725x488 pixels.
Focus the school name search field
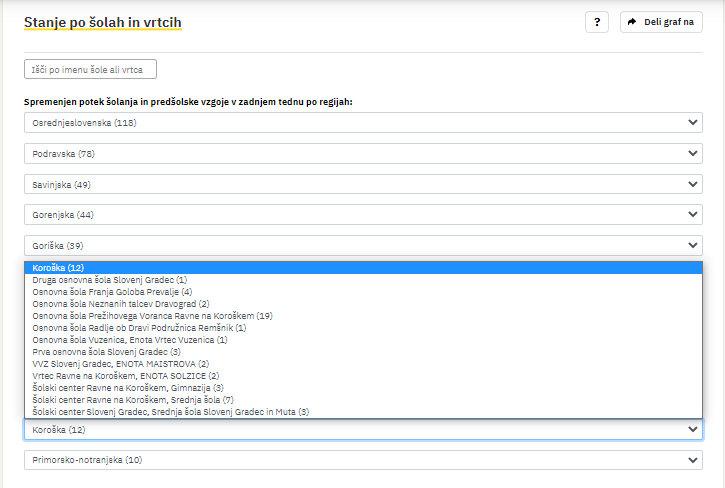90,70
